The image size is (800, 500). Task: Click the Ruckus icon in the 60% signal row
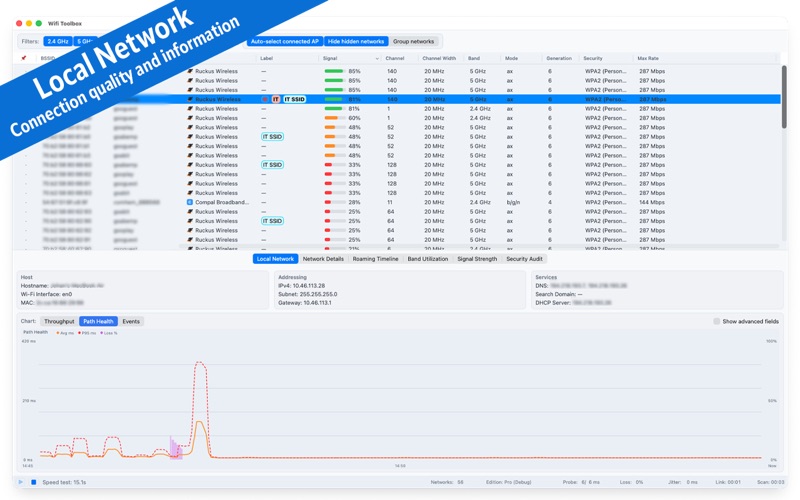[190, 118]
